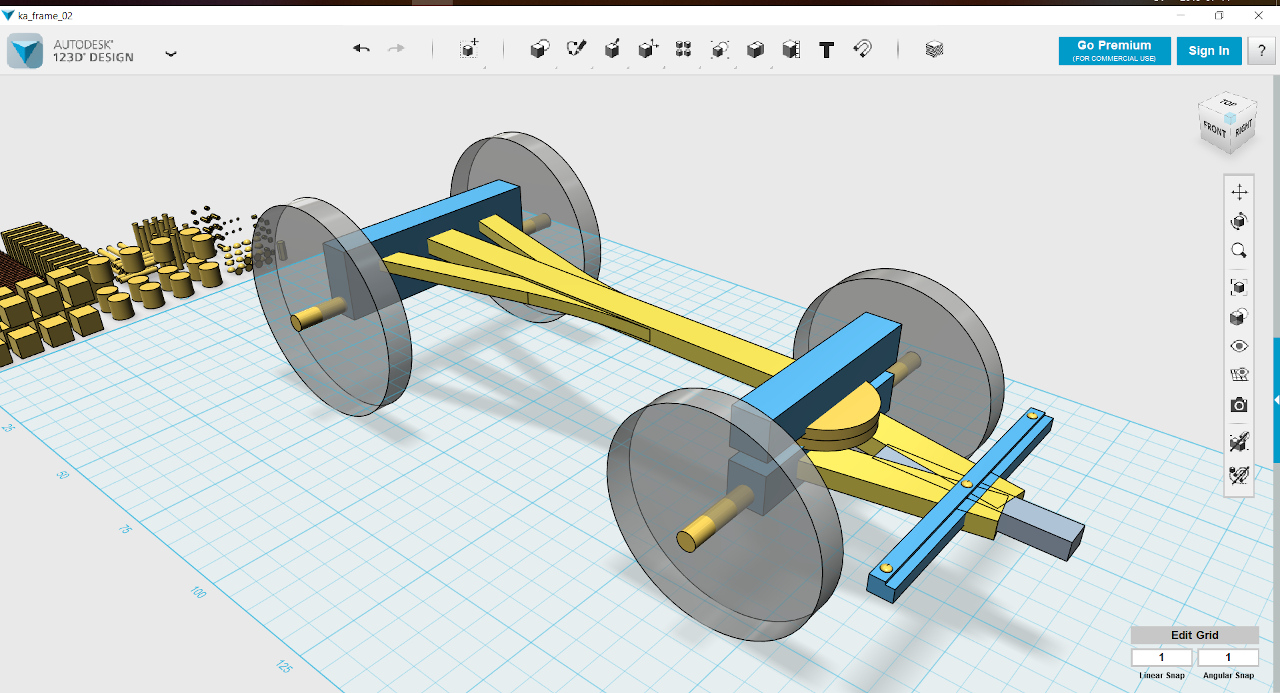The image size is (1280, 693).
Task: Toggle grid visibility
Action: pos(1239,375)
